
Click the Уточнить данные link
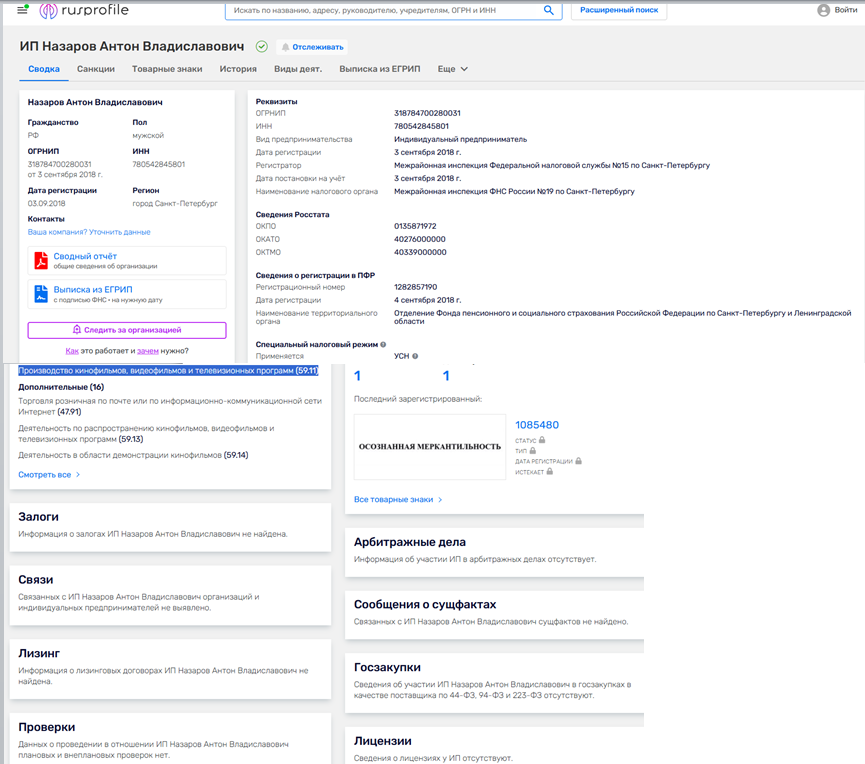(120, 232)
